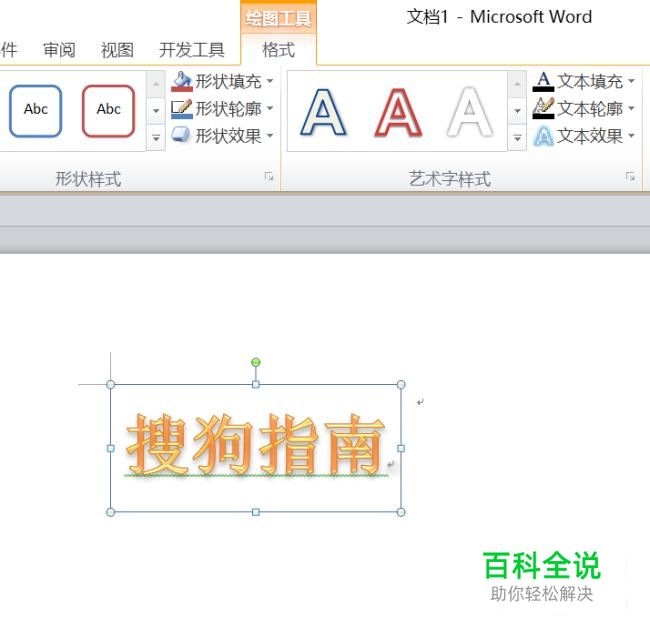This screenshot has width=650, height=637.
Task: Click the top-left corner handle of text box
Action: pos(111,385)
